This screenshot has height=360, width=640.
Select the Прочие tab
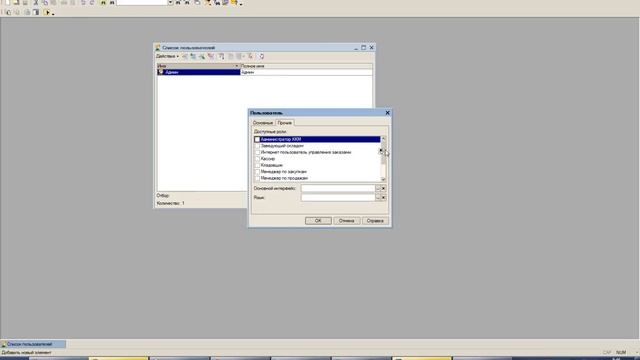(284, 122)
